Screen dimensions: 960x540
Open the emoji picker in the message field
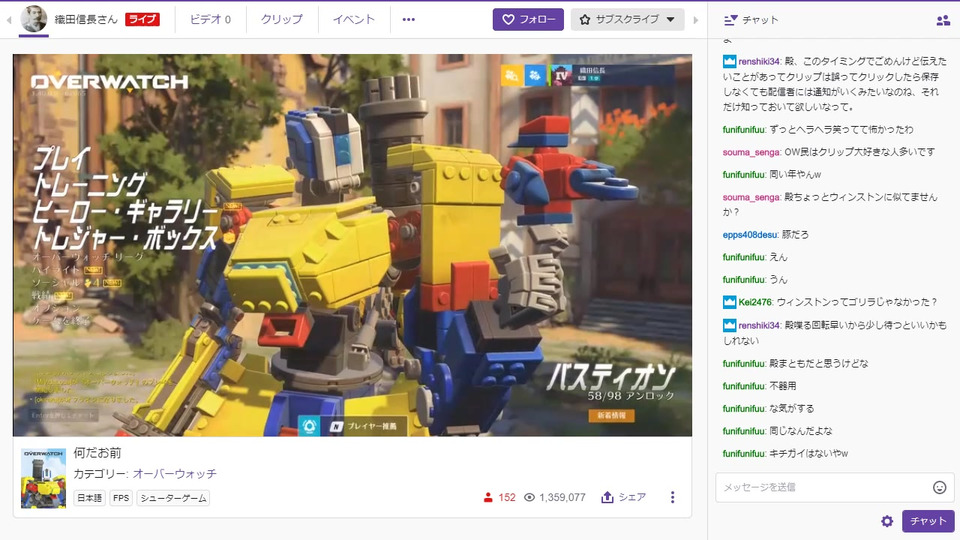939,487
